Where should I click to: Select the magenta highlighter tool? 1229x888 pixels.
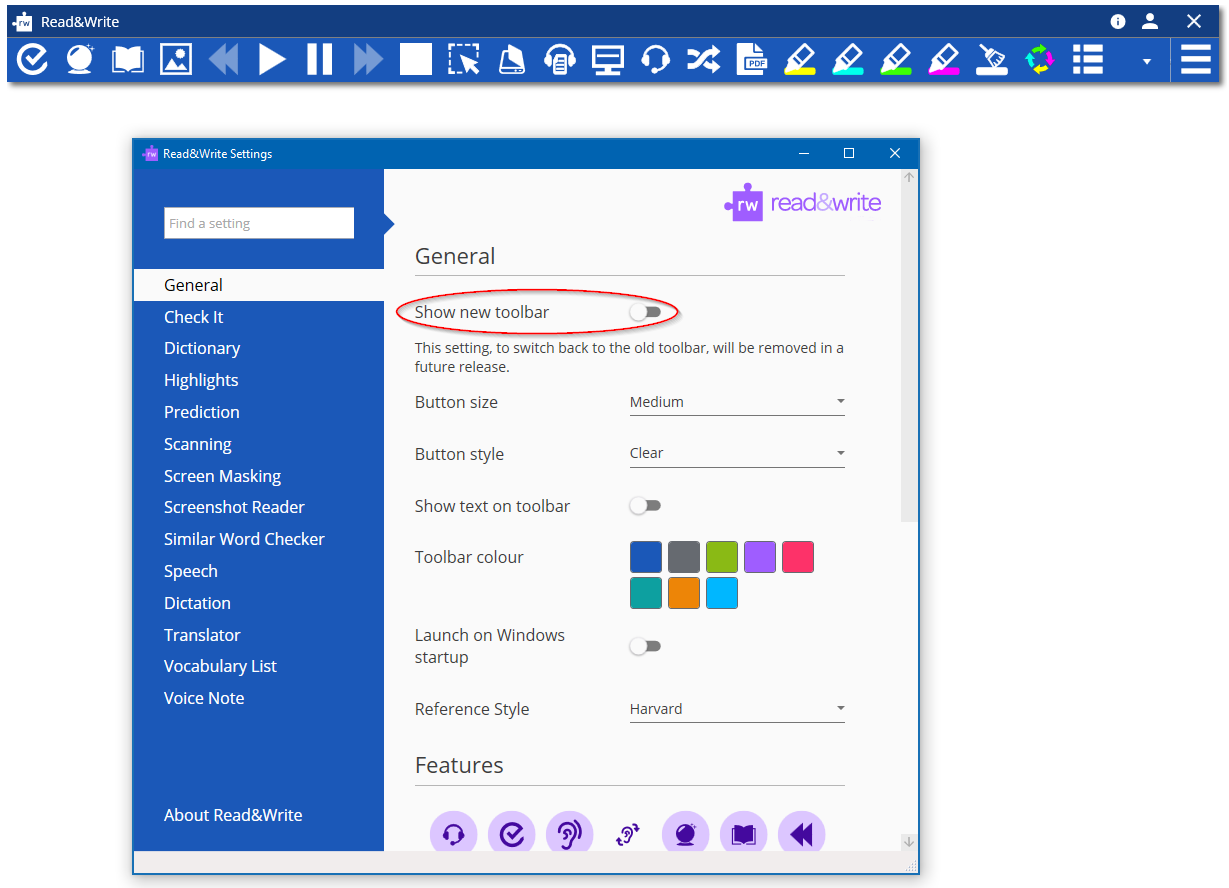943,59
